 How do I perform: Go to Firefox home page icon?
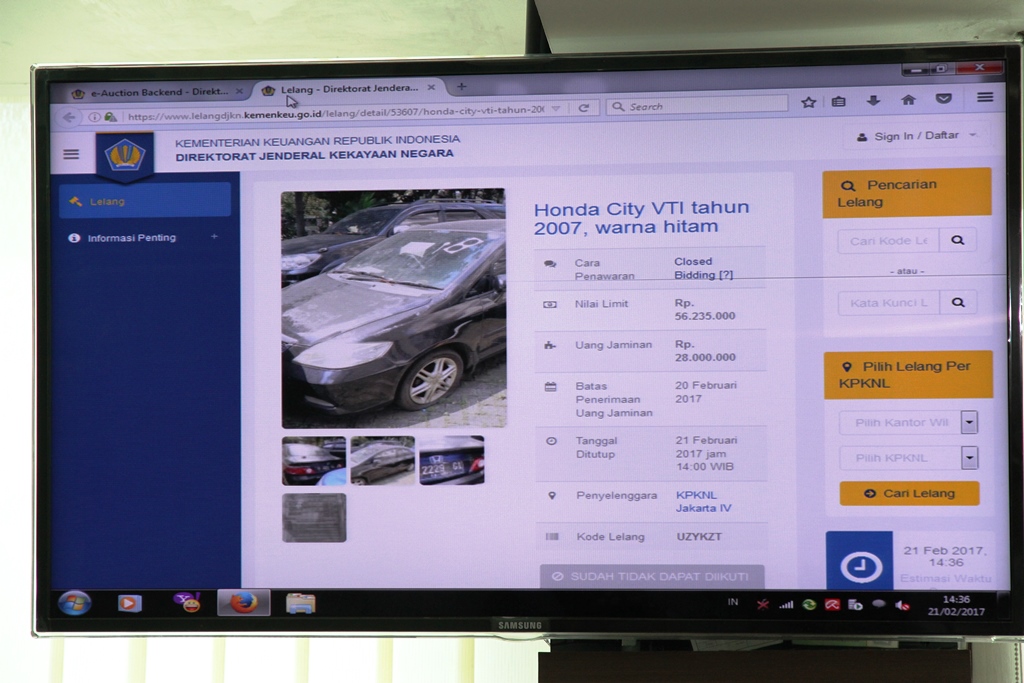(908, 100)
